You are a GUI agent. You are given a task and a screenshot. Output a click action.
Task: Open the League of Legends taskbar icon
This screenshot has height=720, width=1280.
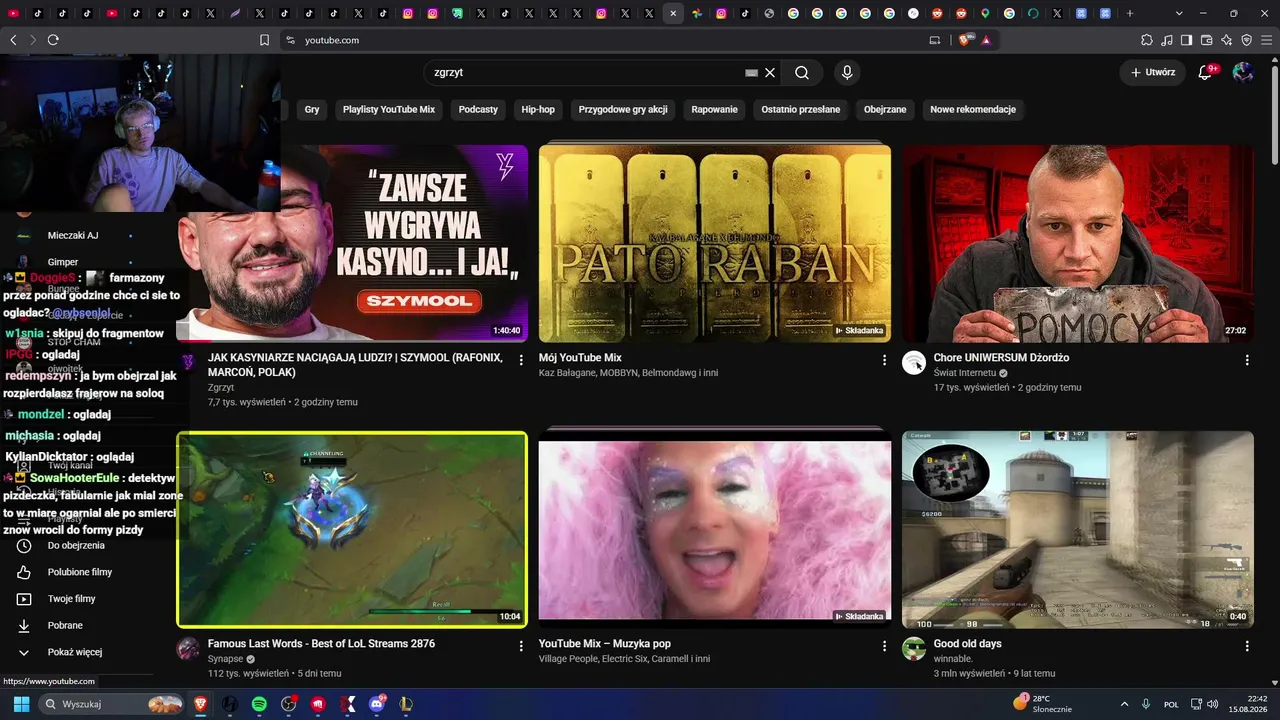click(x=406, y=704)
